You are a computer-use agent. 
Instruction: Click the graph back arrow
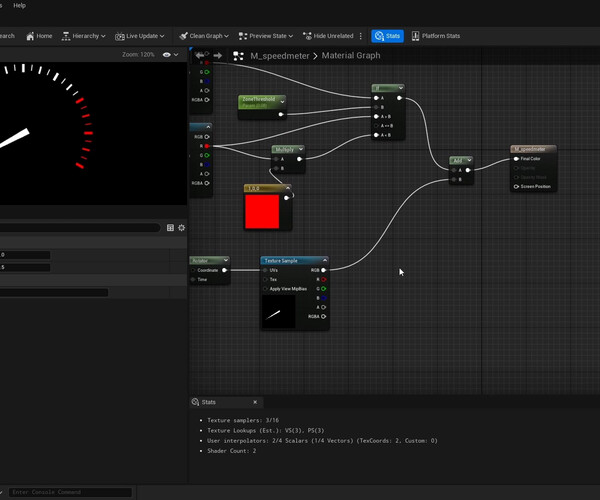tap(200, 55)
